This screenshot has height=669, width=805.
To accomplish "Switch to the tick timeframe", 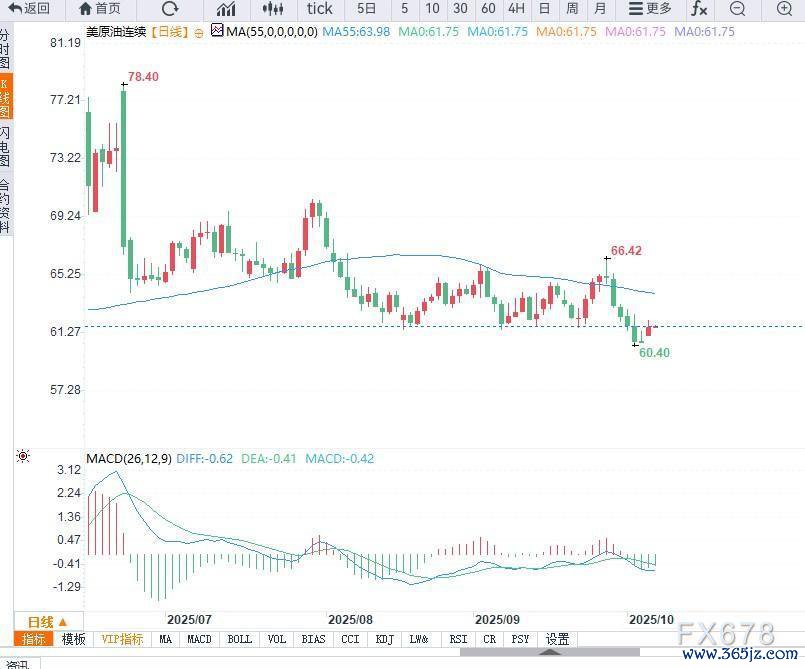I will pyautogui.click(x=319, y=9).
